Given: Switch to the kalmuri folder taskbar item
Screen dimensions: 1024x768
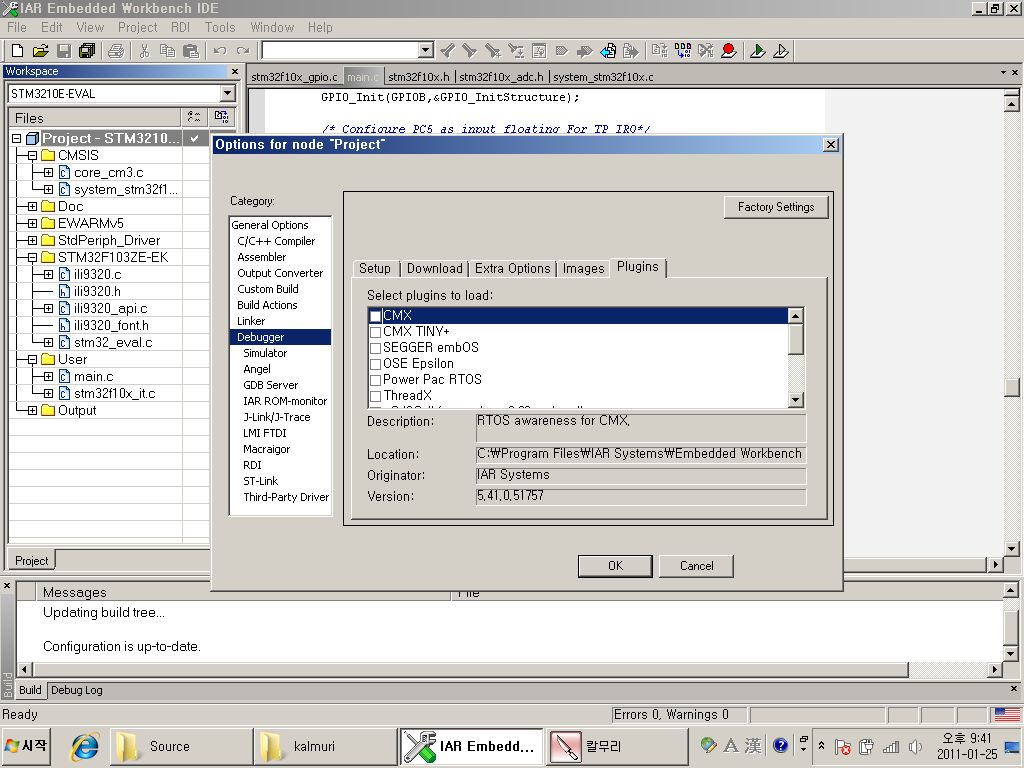Looking at the screenshot, I should point(325,746).
